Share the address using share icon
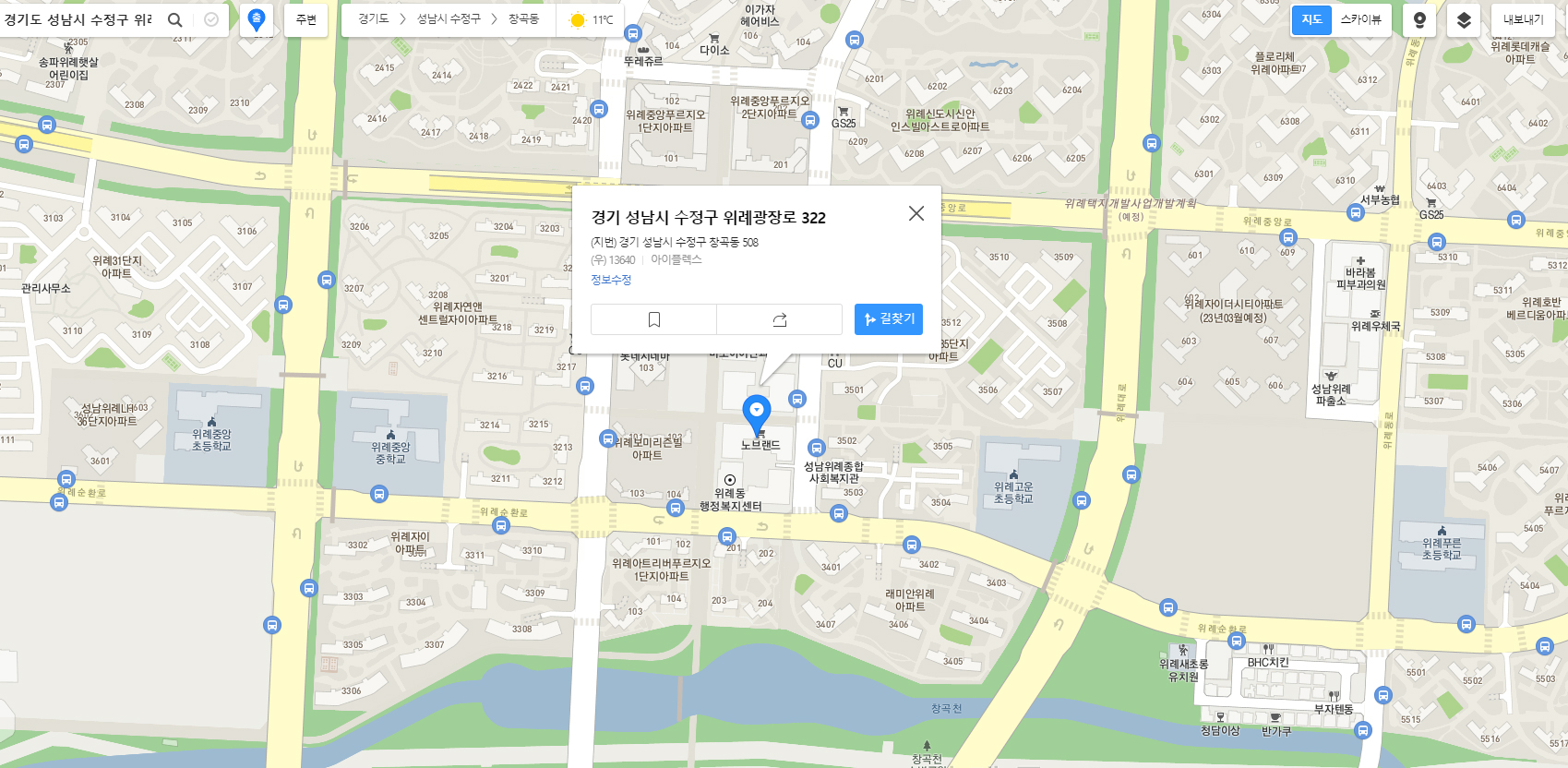The width and height of the screenshot is (1568, 768). point(780,319)
